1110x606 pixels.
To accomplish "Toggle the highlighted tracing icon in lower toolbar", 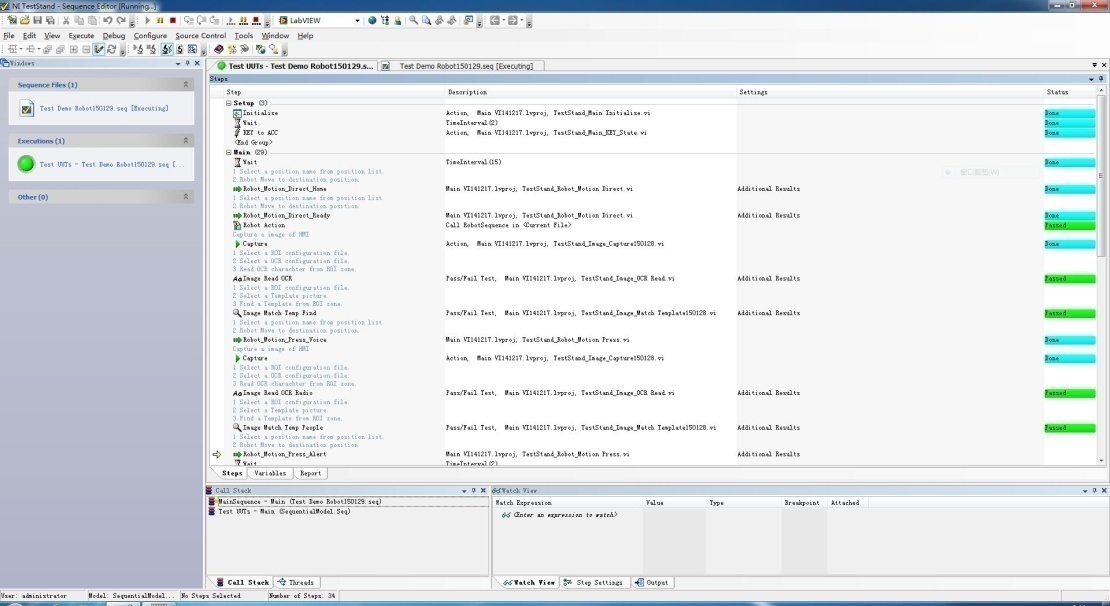I will [x=166, y=50].
